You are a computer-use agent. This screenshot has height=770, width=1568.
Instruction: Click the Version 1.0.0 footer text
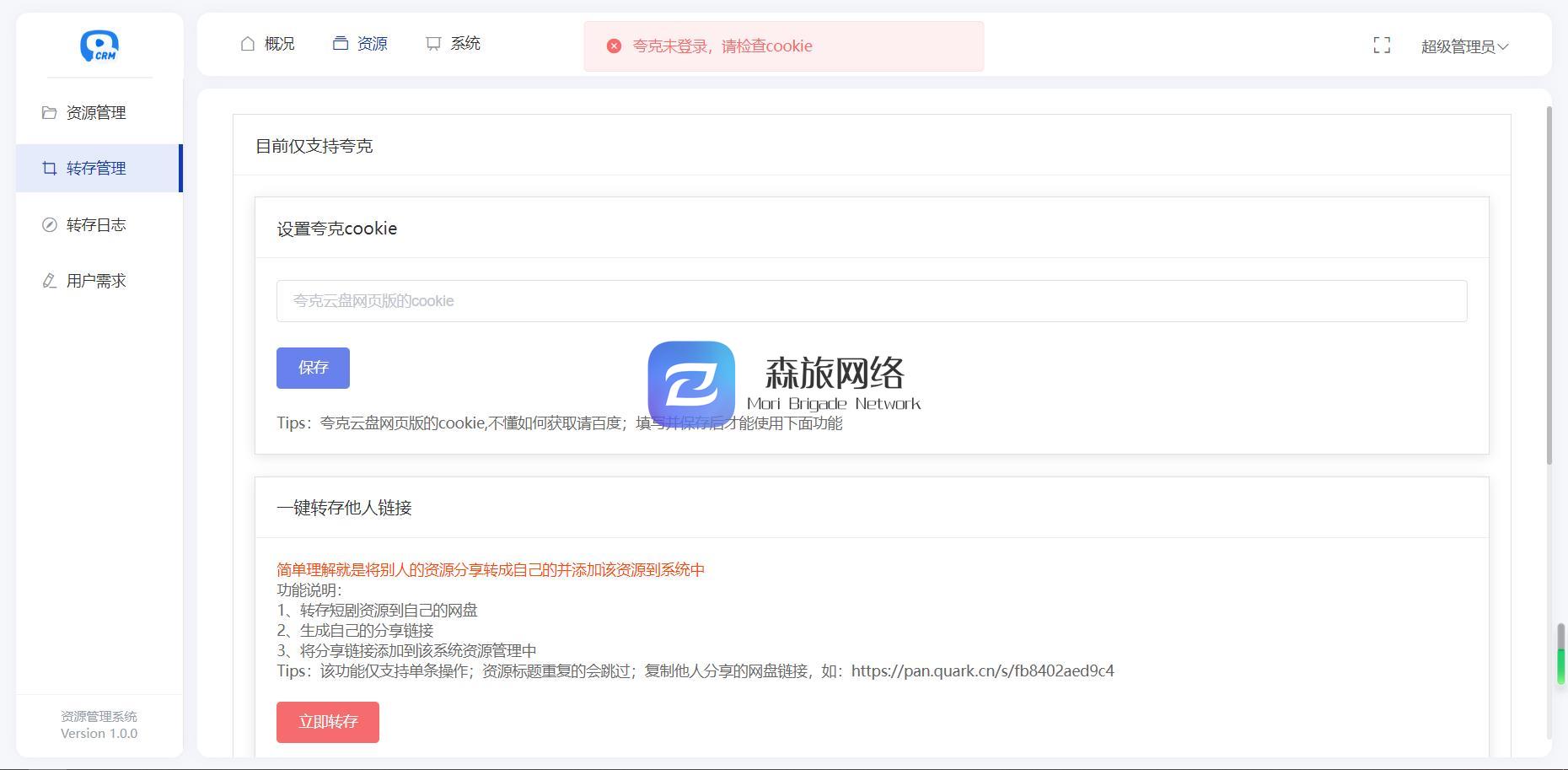[99, 734]
